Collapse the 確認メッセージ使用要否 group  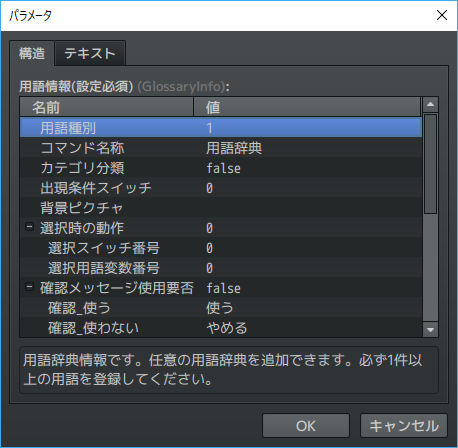pos(30,287)
